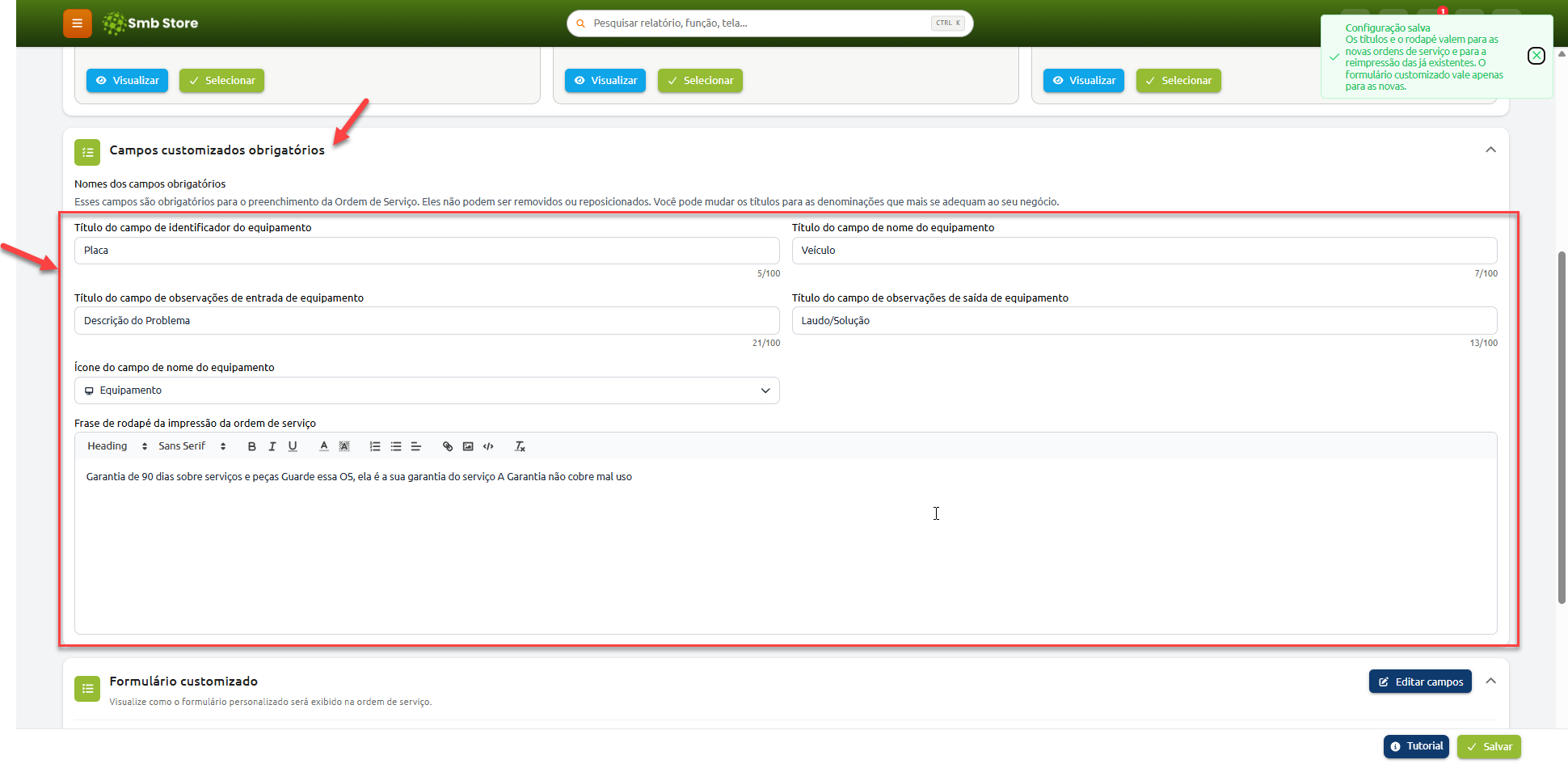Close the Configuração salva notification
This screenshot has width=1568, height=764.
point(1536,56)
